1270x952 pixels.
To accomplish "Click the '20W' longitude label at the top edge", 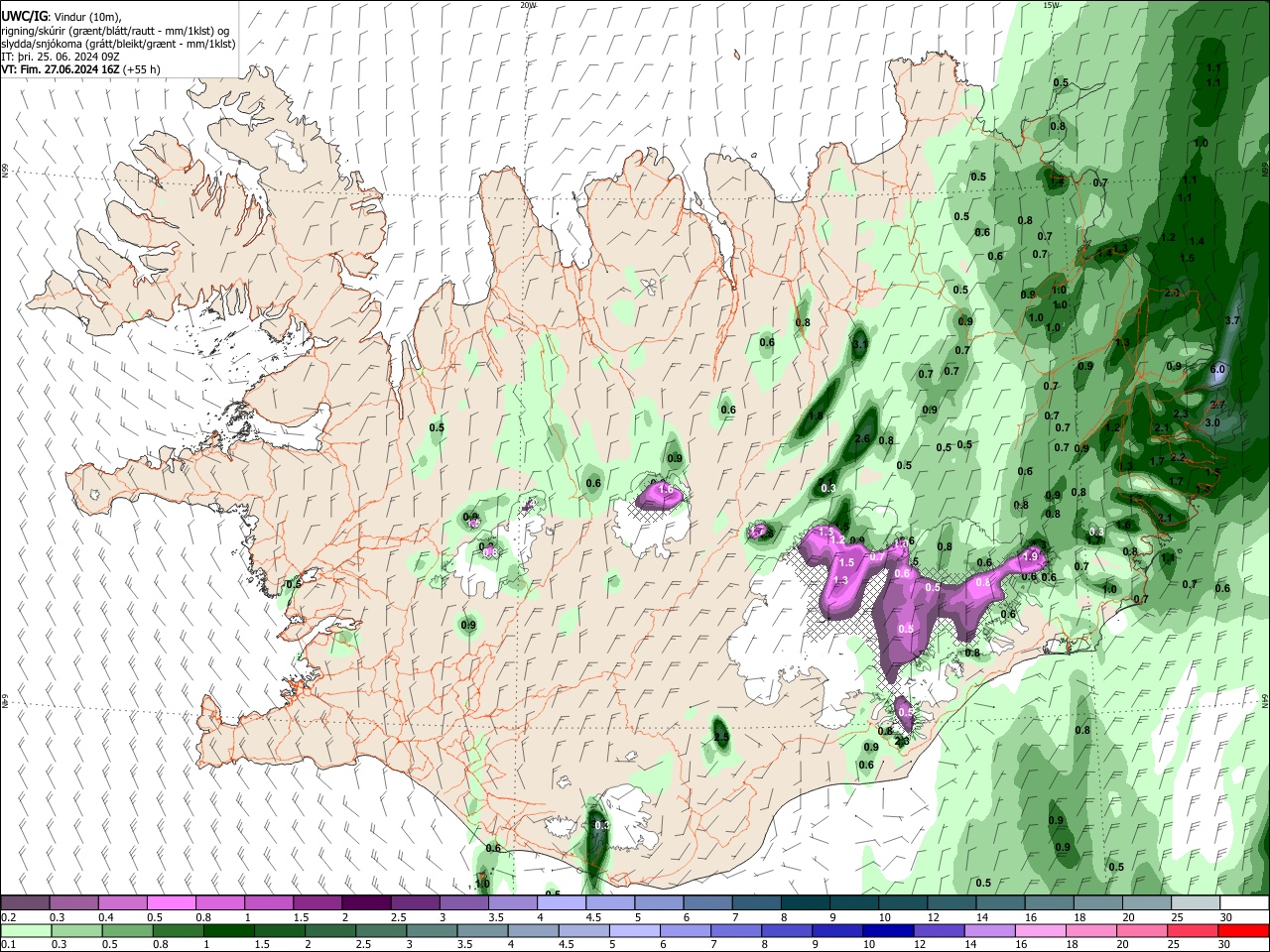I will tap(528, 4).
